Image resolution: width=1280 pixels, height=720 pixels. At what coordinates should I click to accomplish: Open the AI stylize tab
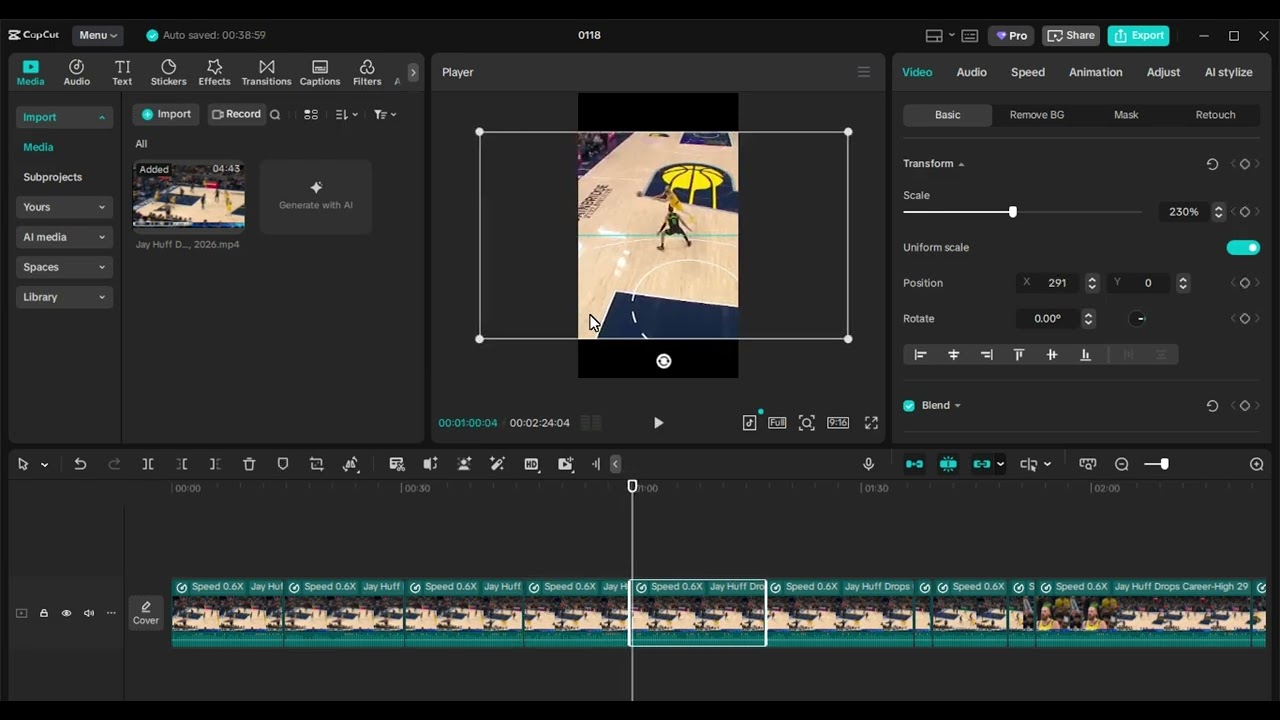click(1228, 72)
